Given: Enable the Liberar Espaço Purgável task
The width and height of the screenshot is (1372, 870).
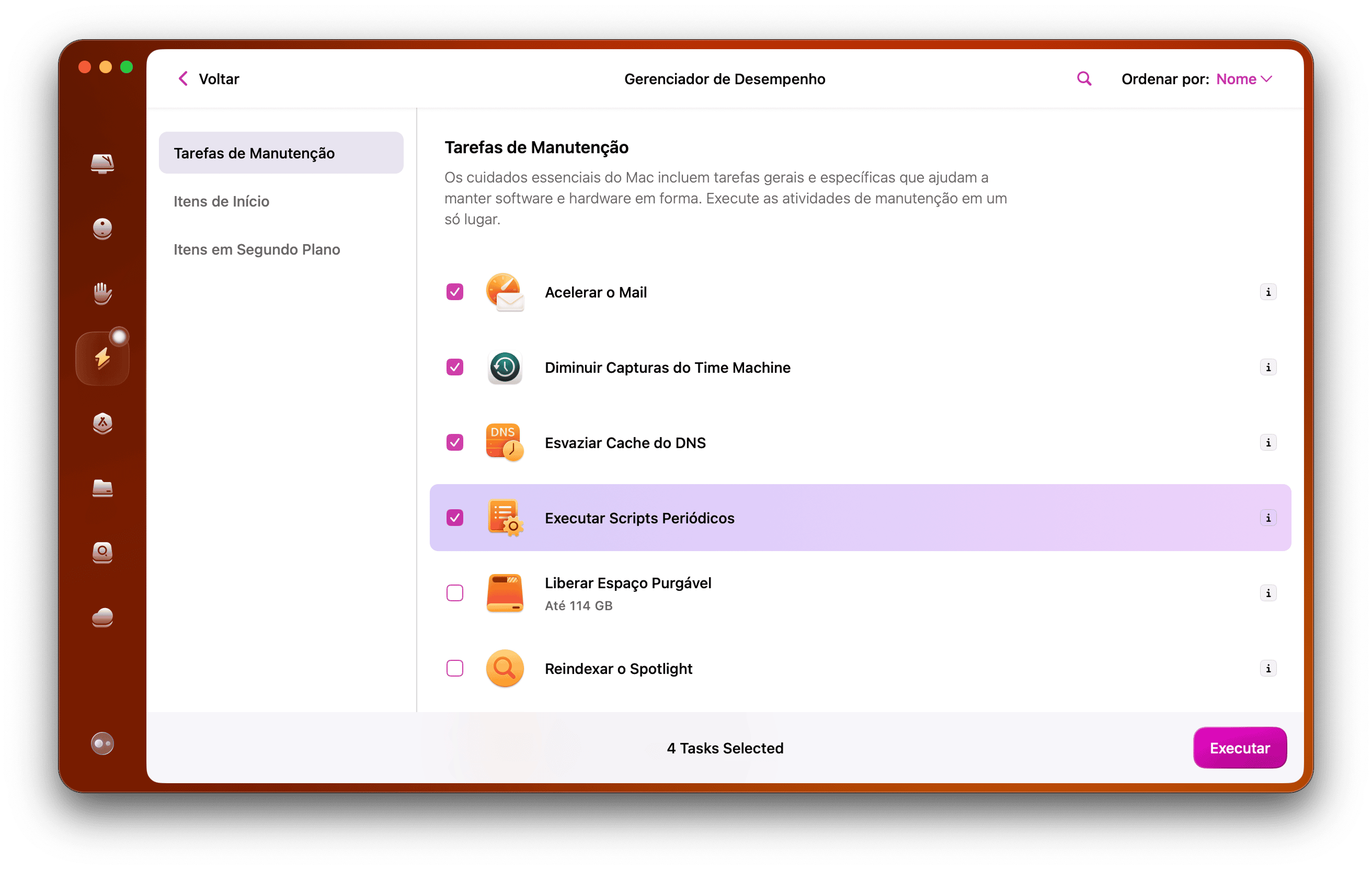Looking at the screenshot, I should [455, 593].
